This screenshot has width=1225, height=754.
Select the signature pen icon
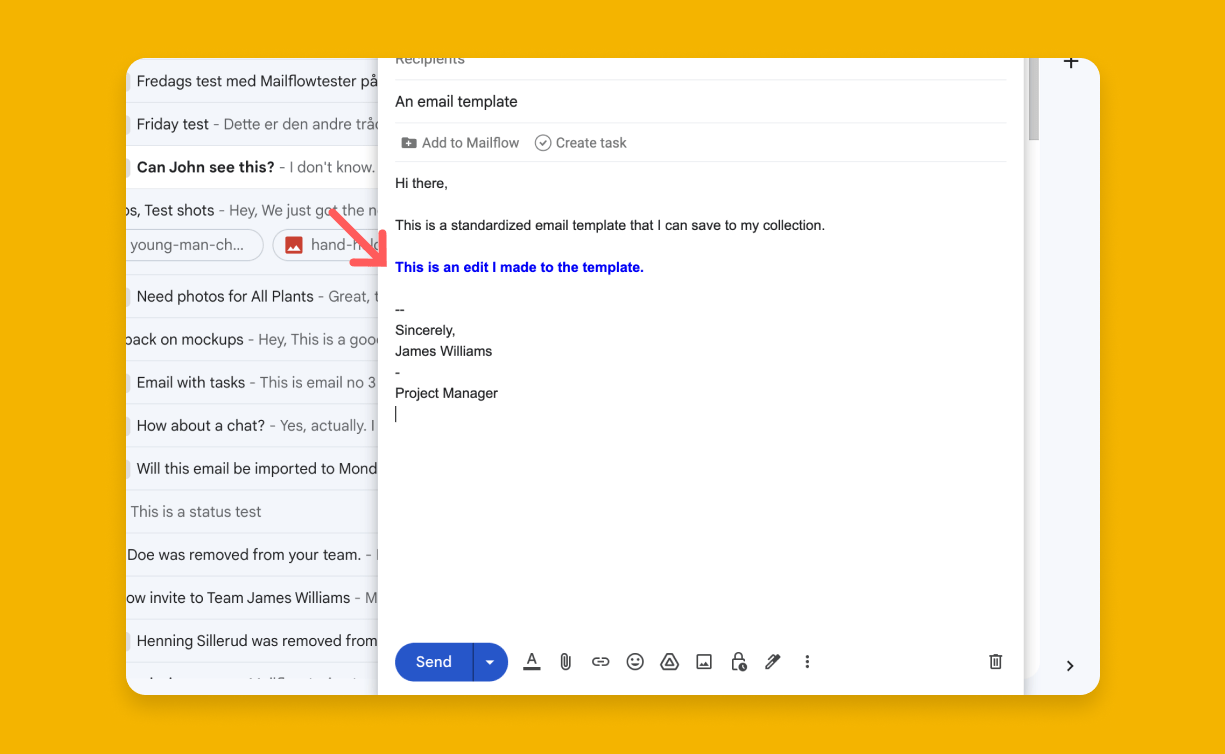click(x=772, y=661)
